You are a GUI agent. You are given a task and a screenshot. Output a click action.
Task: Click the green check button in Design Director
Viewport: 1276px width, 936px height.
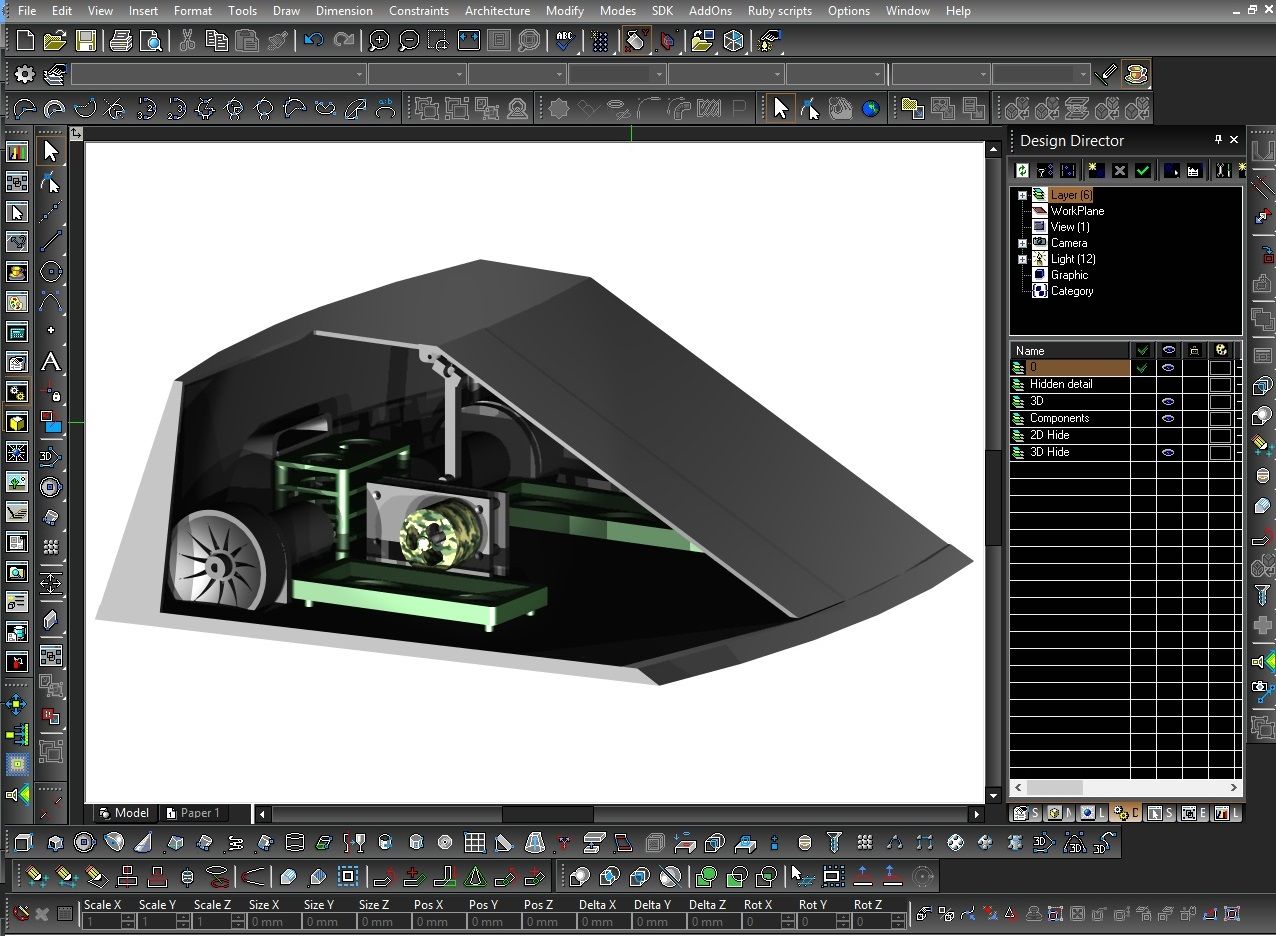tap(1143, 170)
